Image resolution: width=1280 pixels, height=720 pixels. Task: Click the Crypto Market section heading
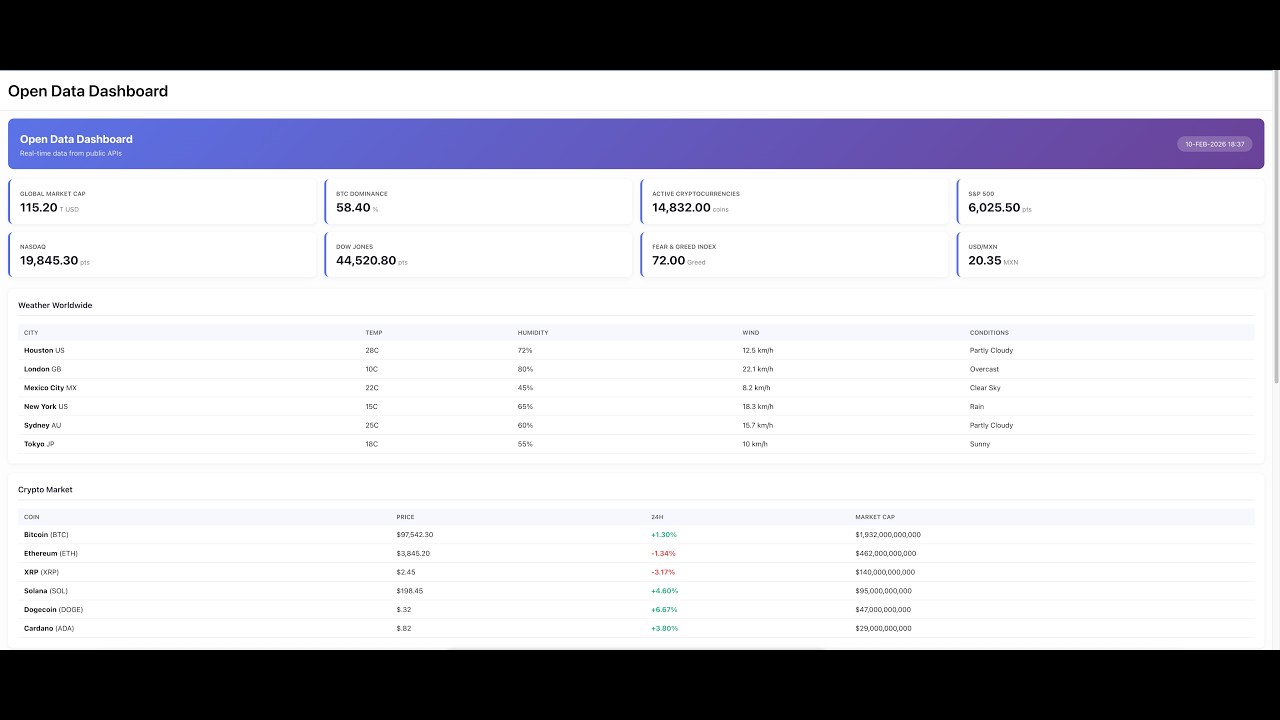click(x=45, y=490)
